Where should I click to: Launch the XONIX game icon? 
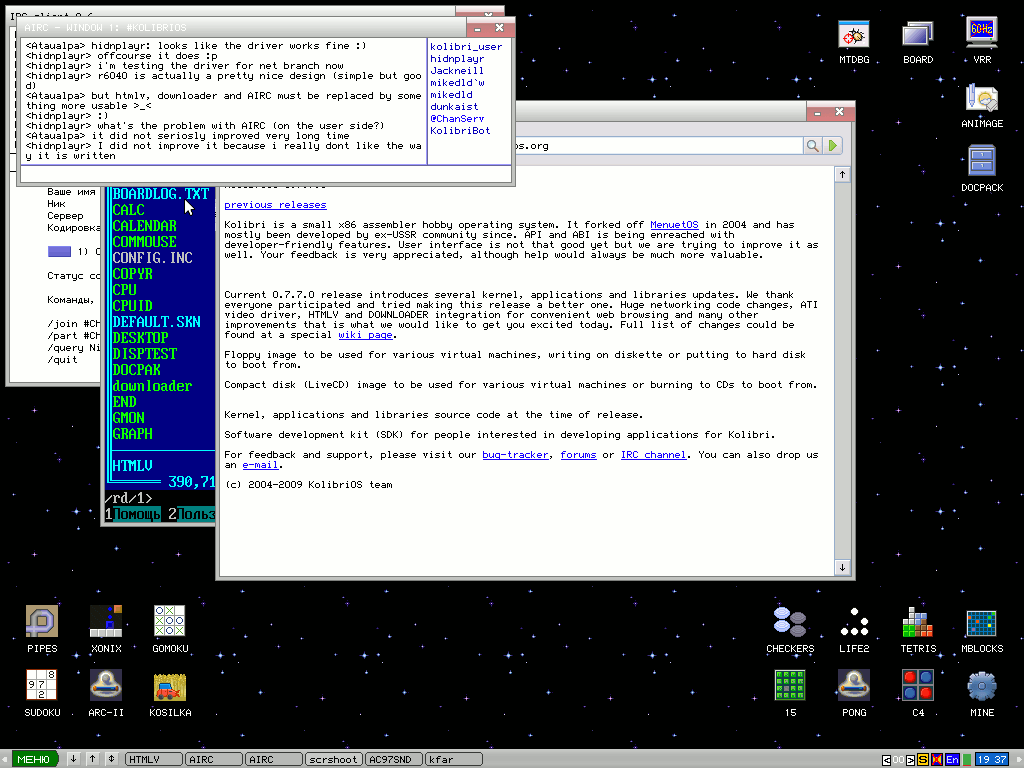click(x=106, y=625)
